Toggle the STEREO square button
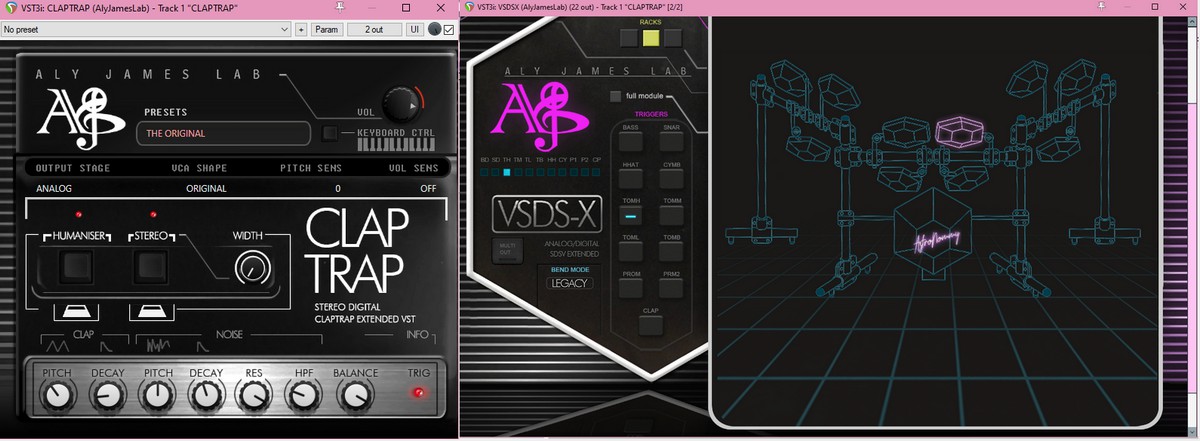Viewport: 1200px width, 441px height. (x=151, y=265)
